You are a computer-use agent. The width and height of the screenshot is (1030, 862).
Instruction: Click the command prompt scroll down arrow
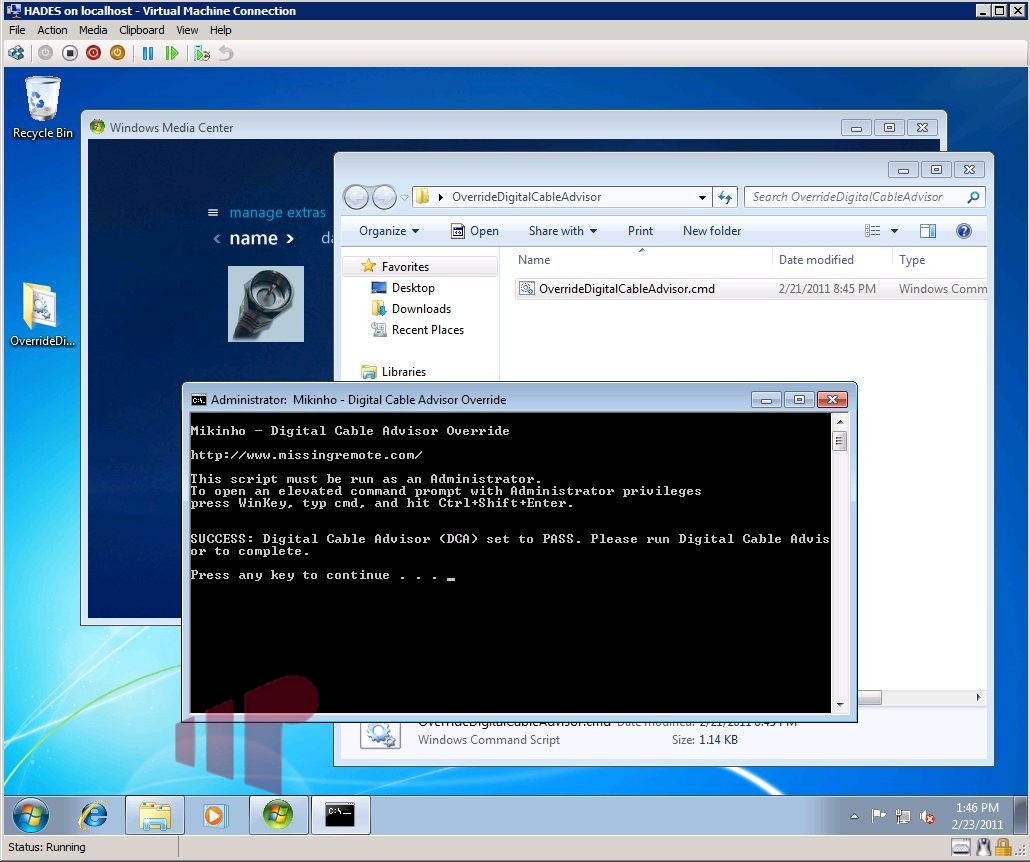(840, 705)
